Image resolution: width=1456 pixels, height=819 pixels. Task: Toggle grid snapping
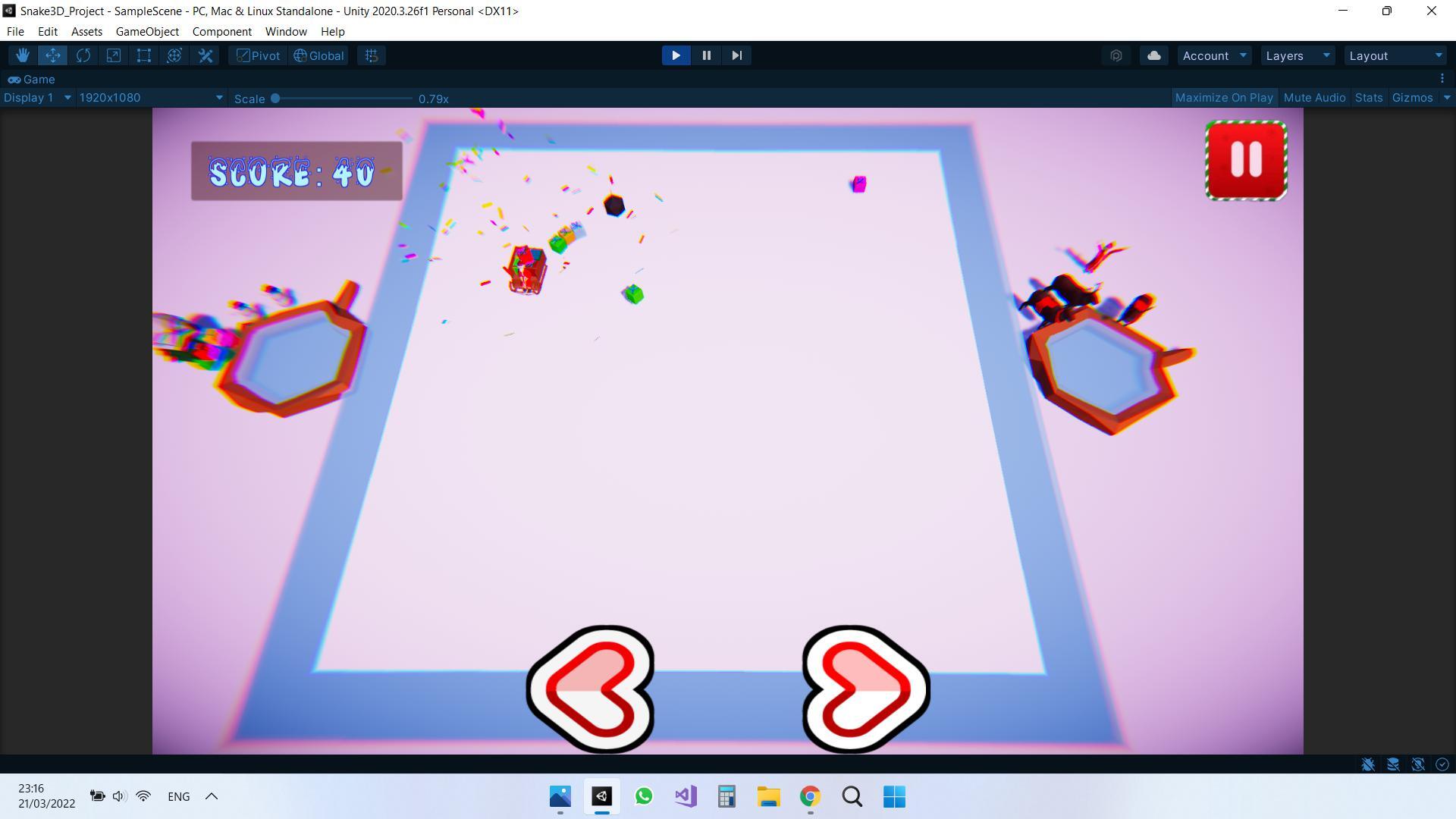[x=371, y=55]
